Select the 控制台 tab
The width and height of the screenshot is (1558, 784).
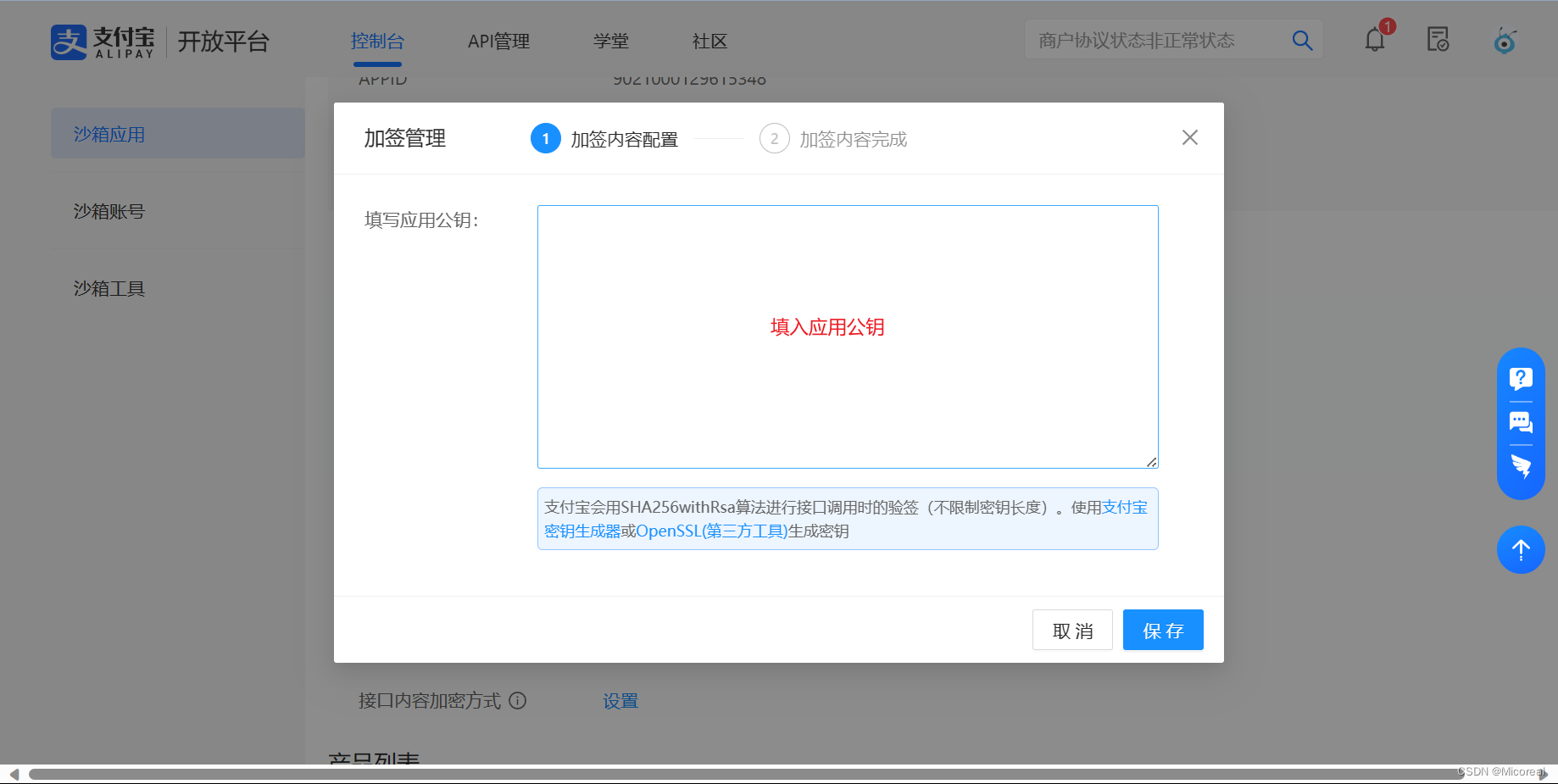click(x=377, y=42)
